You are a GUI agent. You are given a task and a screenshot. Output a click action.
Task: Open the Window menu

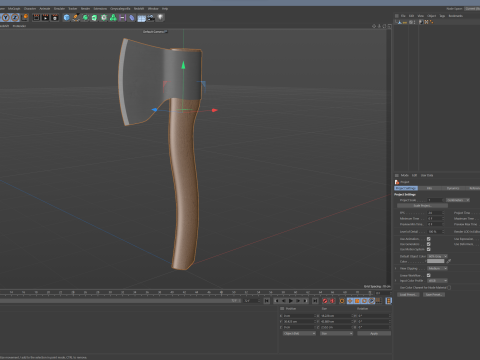[153, 8]
